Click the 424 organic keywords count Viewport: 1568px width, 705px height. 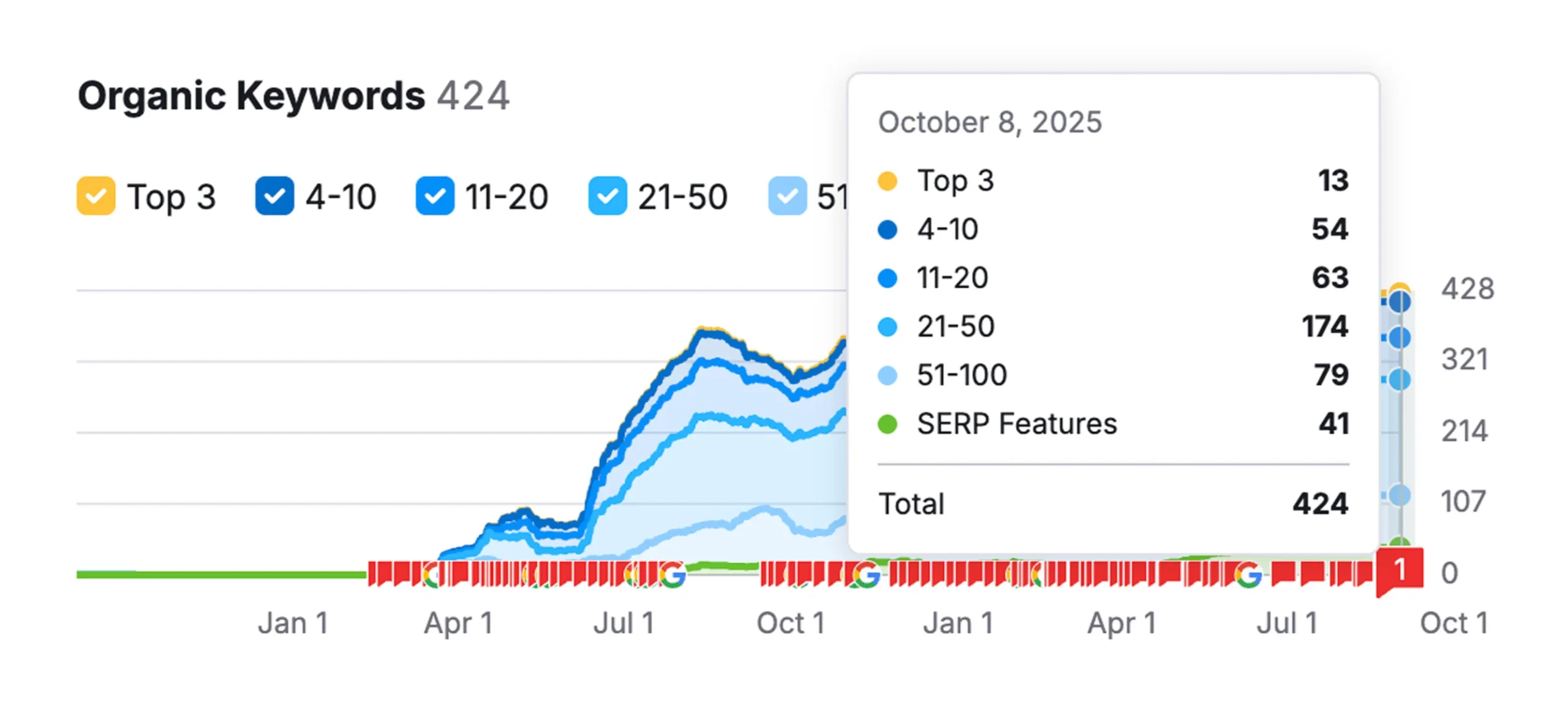473,96
